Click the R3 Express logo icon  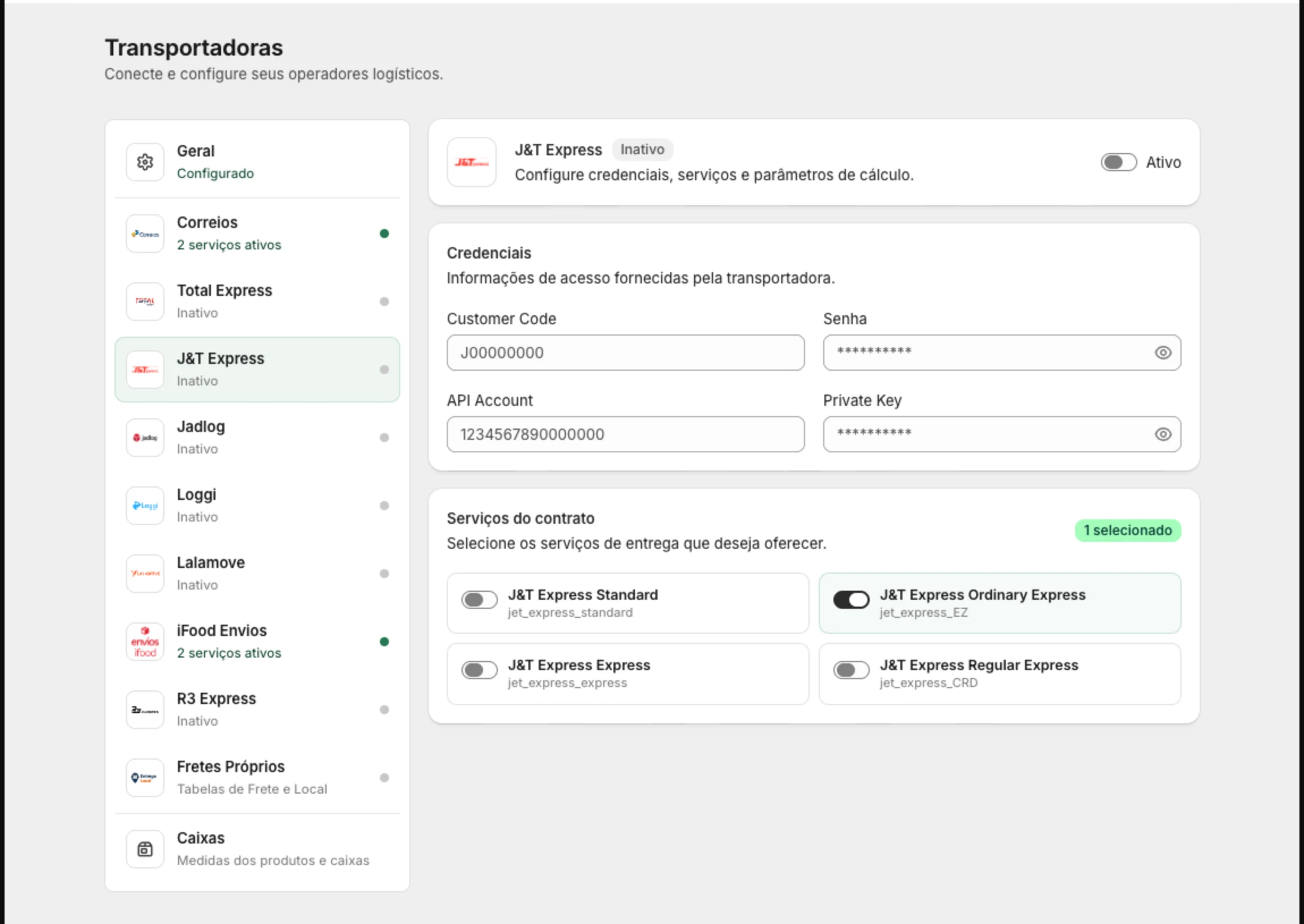(145, 710)
